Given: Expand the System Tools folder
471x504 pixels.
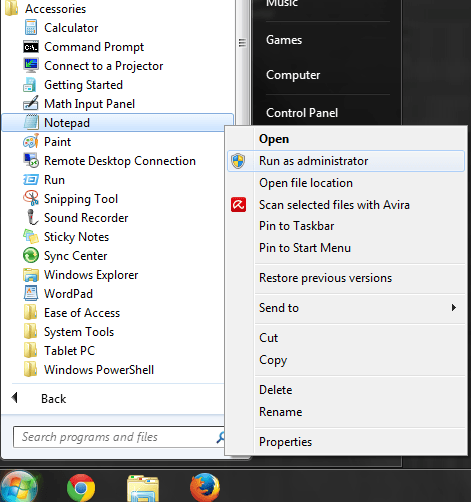Looking at the screenshot, I should point(79,332).
